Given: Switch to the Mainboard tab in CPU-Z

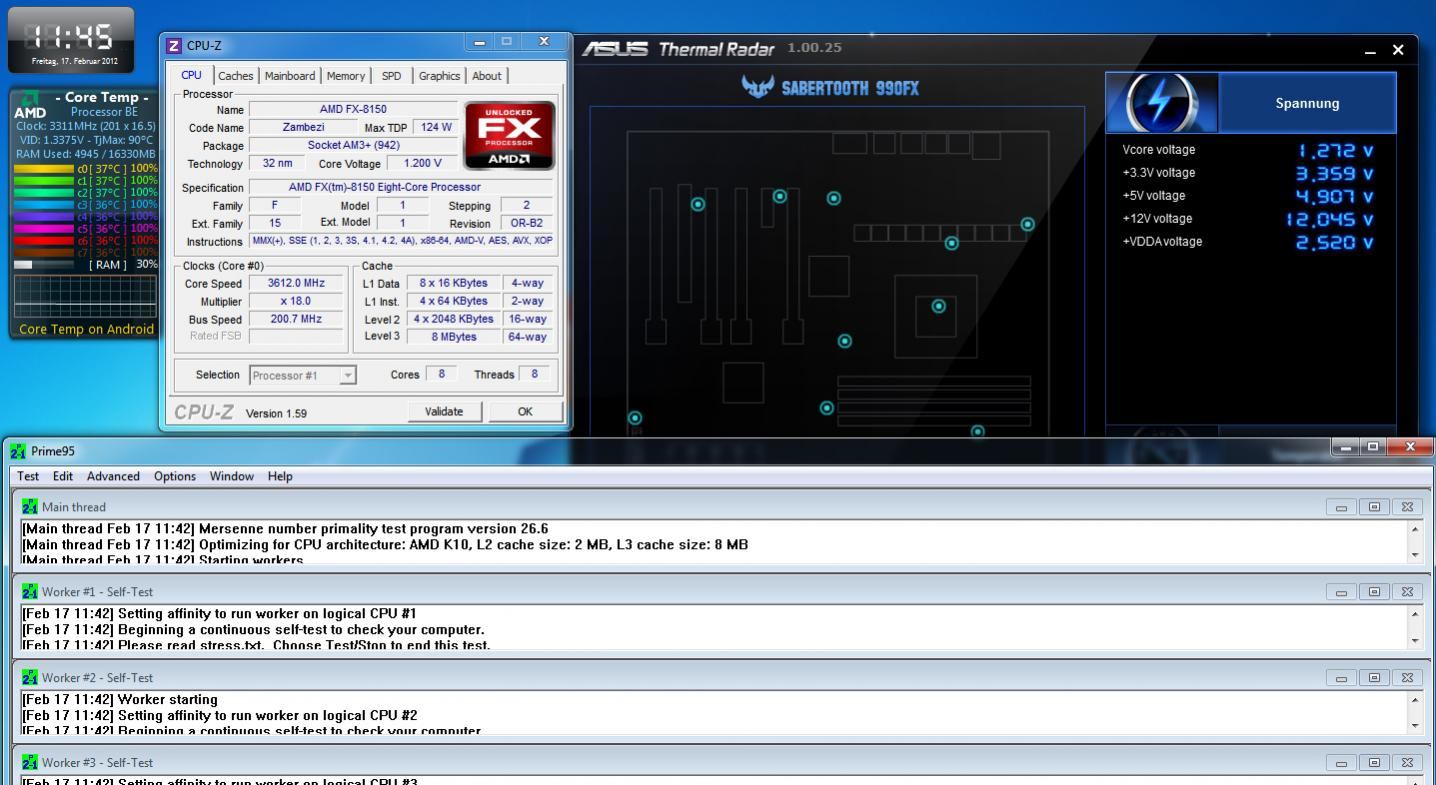Looking at the screenshot, I should pos(290,76).
